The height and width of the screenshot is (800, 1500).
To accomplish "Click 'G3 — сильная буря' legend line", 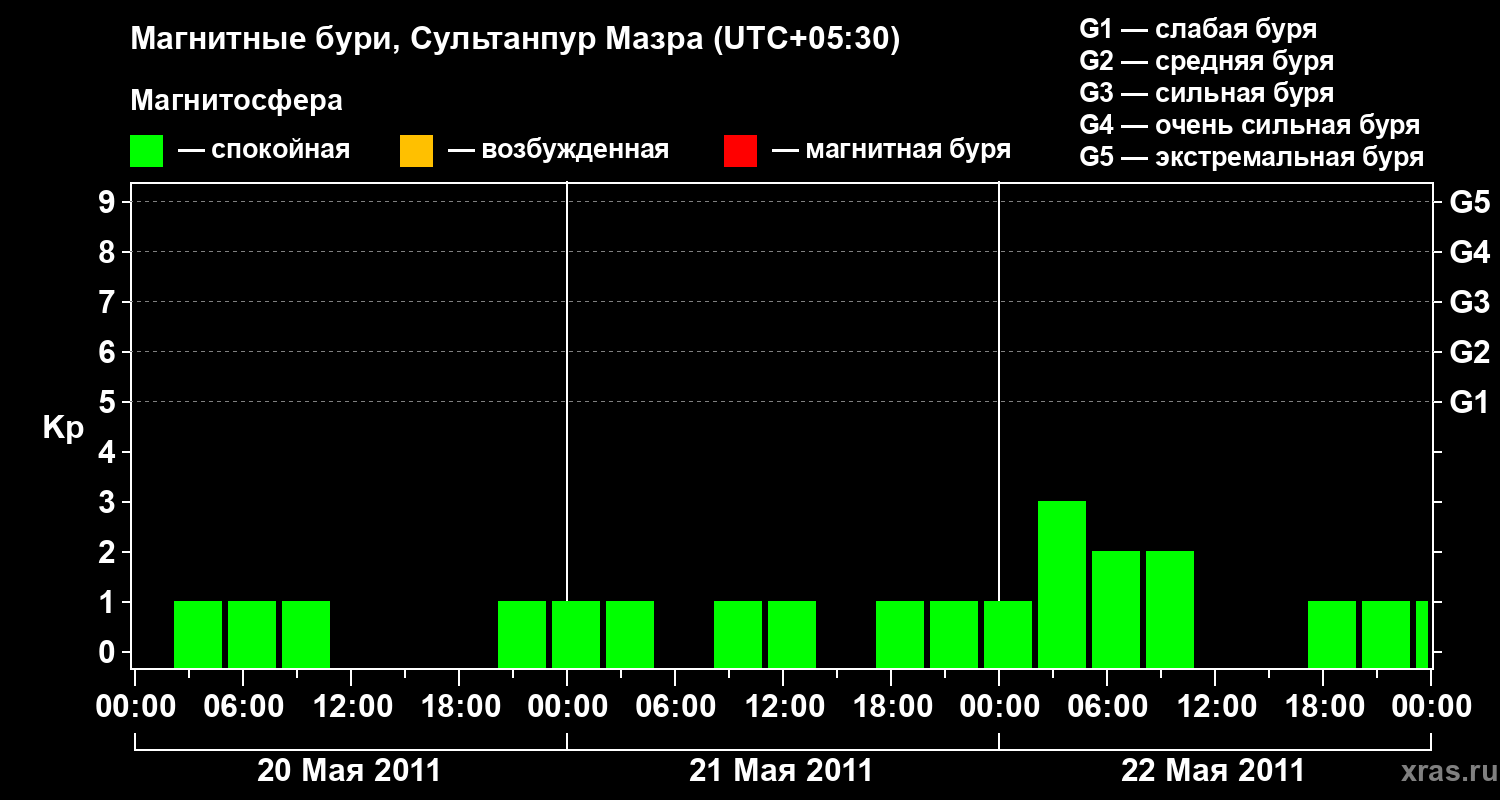I will [x=1207, y=93].
